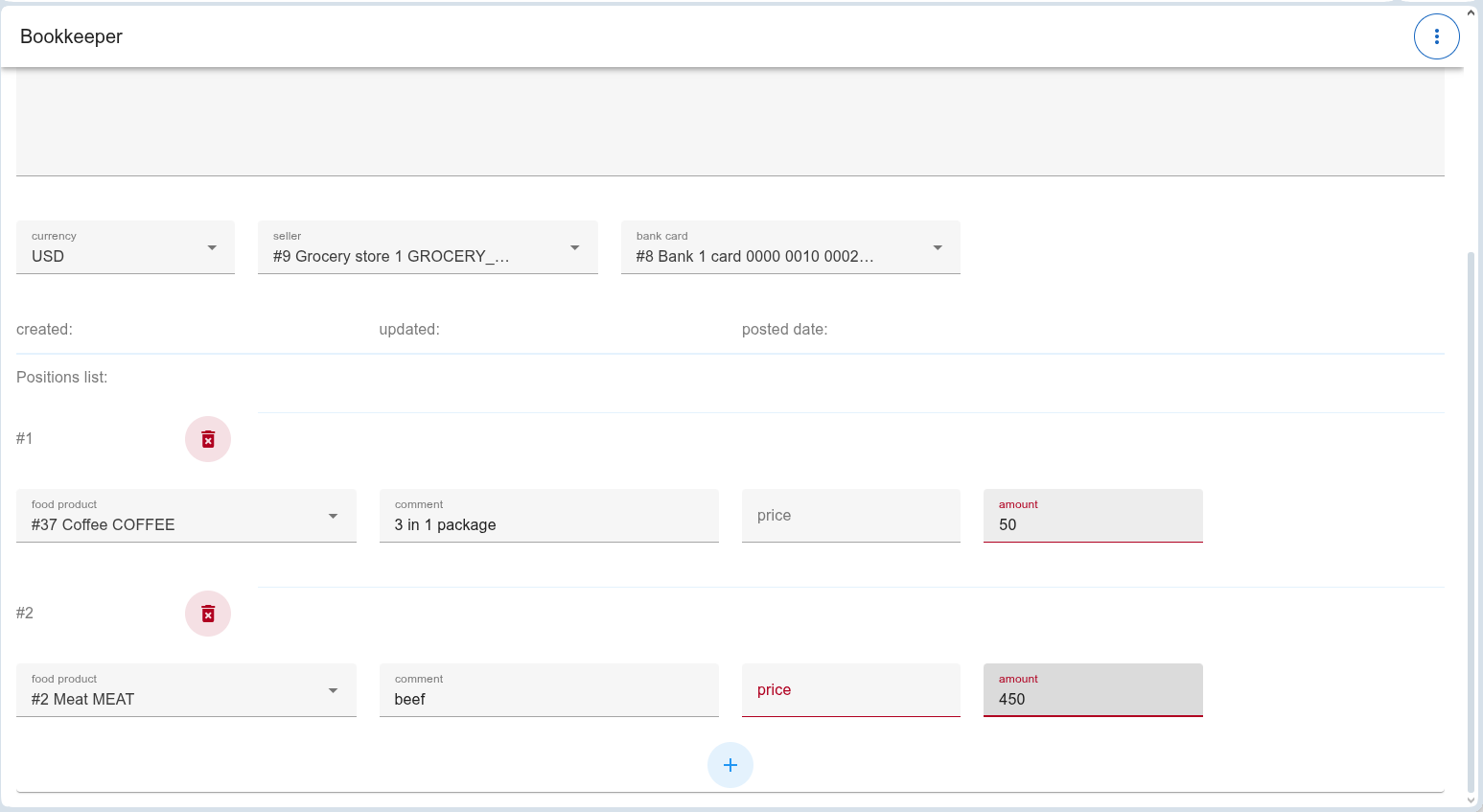
Task: Add a new position with plus button
Action: (x=730, y=765)
